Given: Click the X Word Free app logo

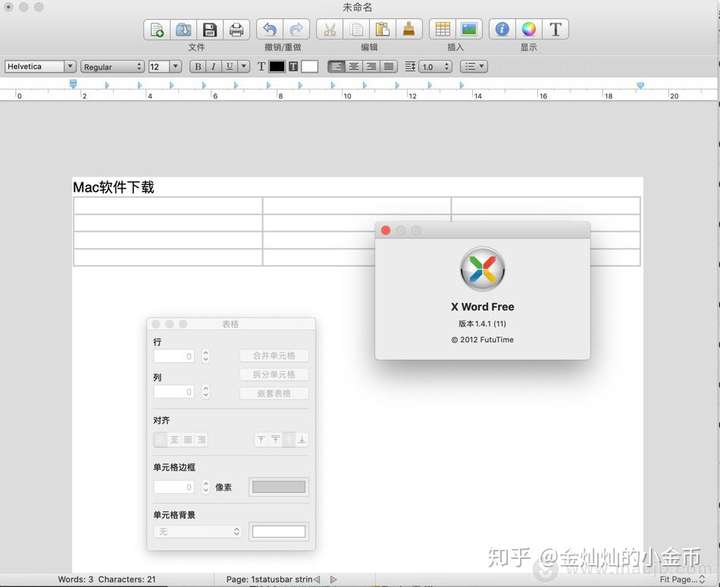Looking at the screenshot, I should (x=483, y=269).
